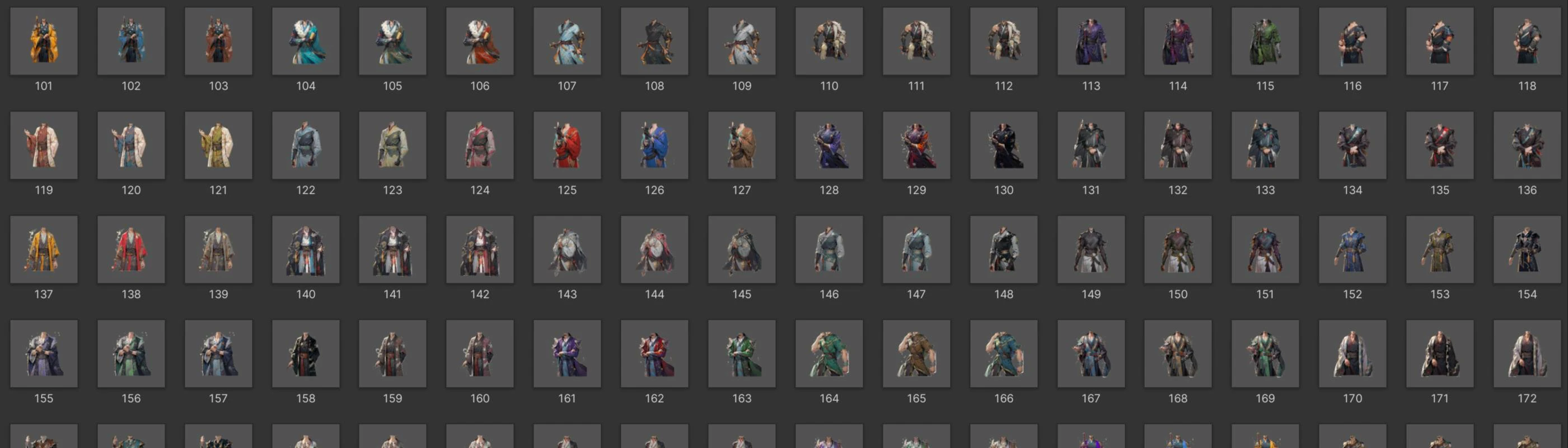Select thumbnail 117
The image size is (1568, 448).
[1440, 41]
